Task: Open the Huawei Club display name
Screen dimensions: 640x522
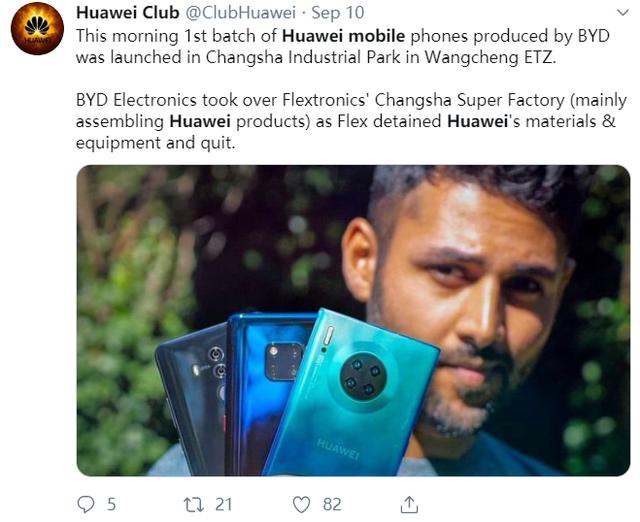Action: (127, 13)
